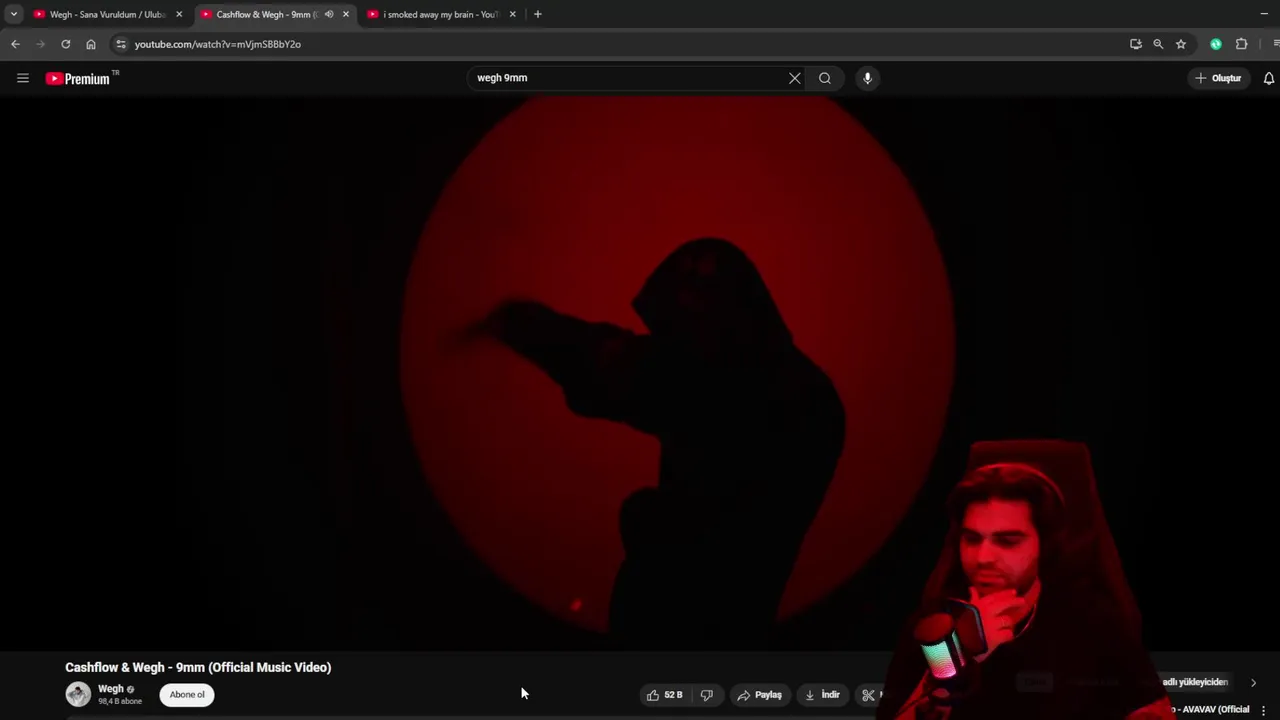Open browser zoom magnifier icon
This screenshot has height=720, width=1280.
(x=1158, y=44)
